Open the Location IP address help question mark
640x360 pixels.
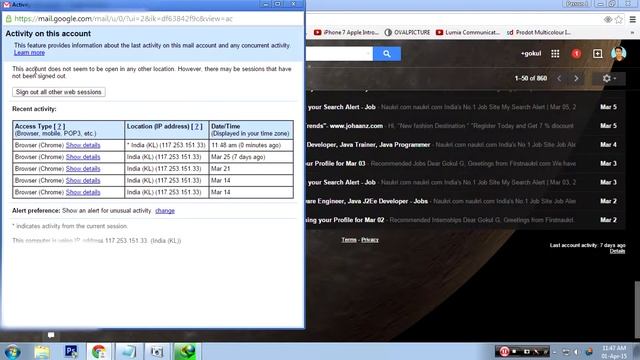click(197, 126)
